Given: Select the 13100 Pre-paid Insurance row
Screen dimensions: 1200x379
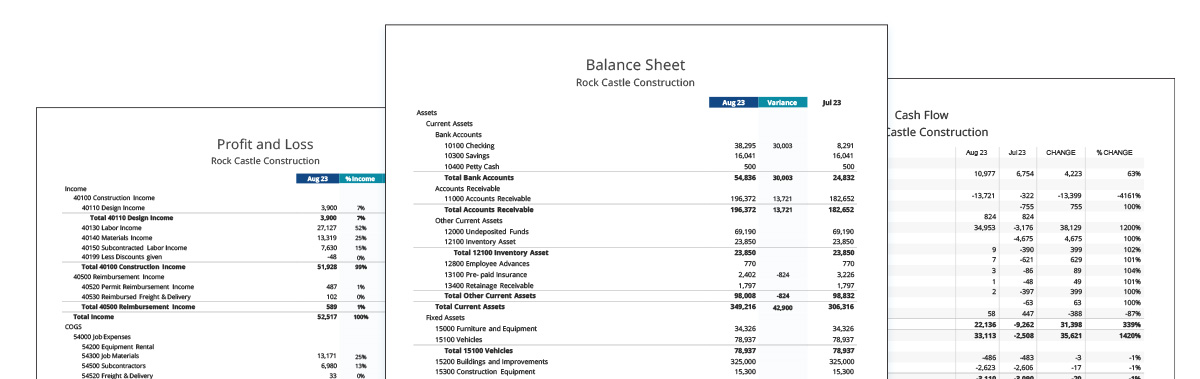Looking at the screenshot, I should 636,274.
